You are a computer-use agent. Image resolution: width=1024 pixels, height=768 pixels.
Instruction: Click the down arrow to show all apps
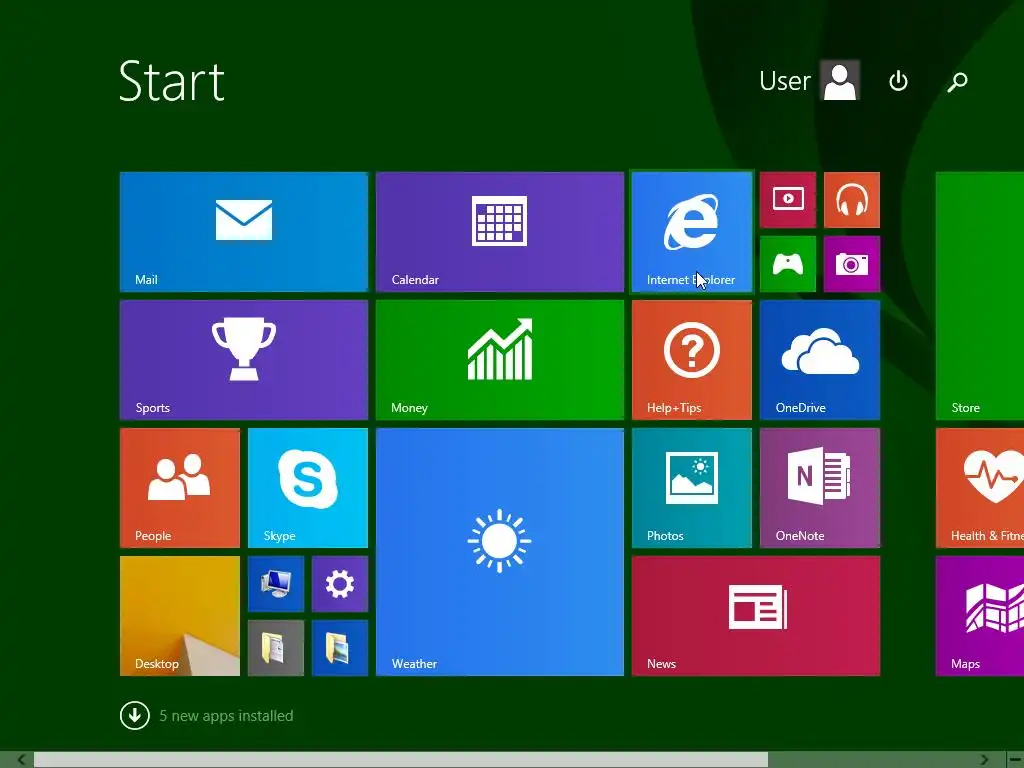point(135,716)
